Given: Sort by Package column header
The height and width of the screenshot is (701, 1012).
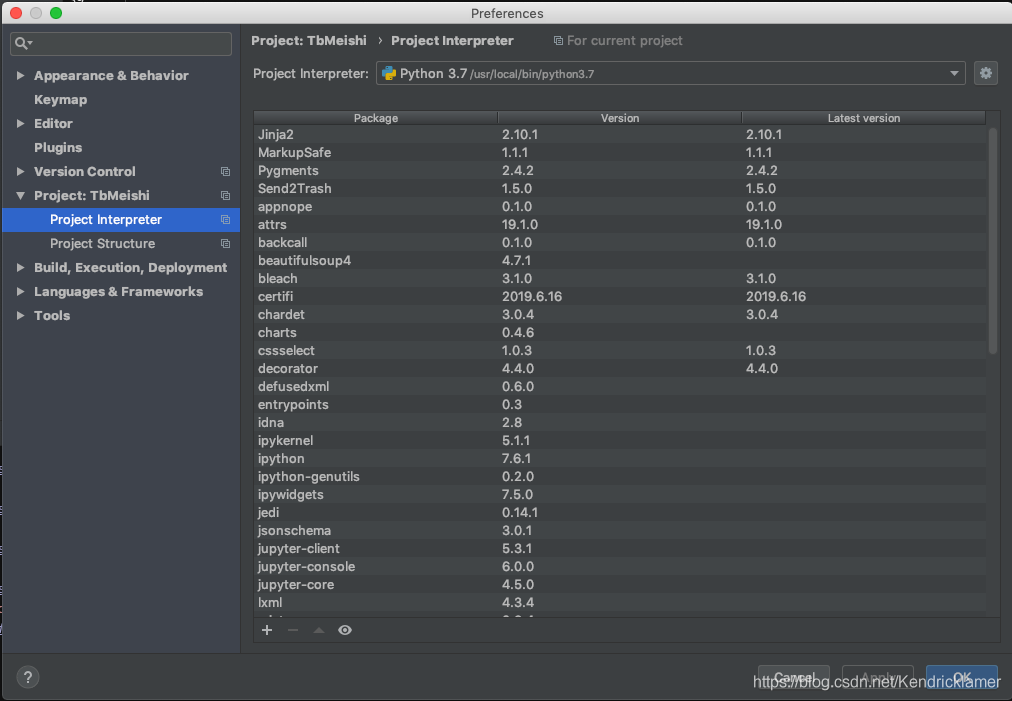Looking at the screenshot, I should [x=376, y=118].
